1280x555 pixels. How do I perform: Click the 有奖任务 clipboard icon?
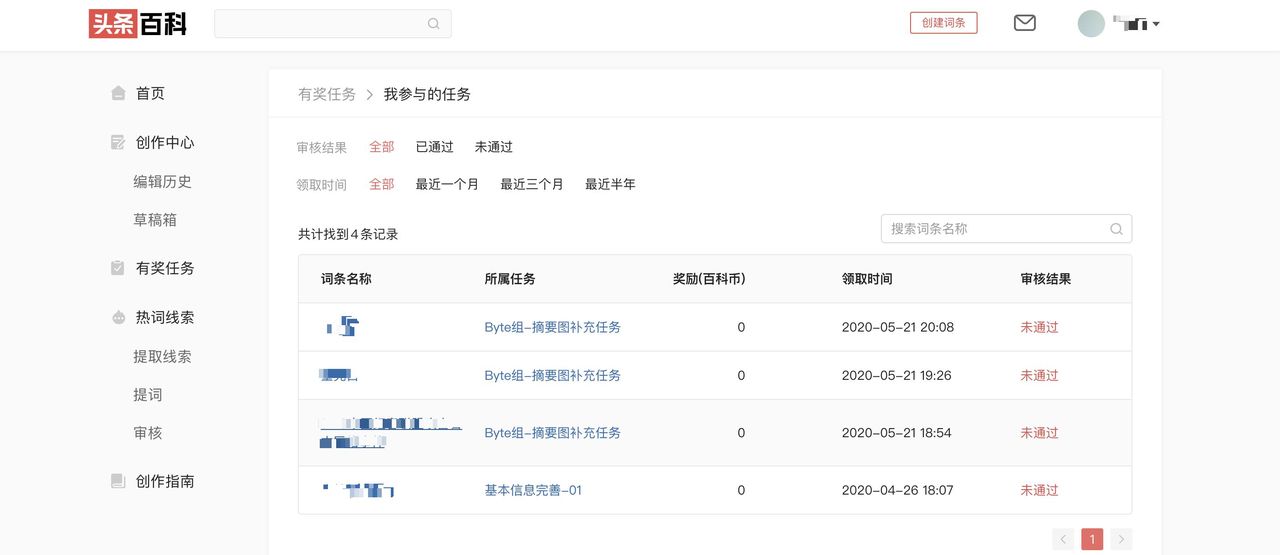coord(118,268)
